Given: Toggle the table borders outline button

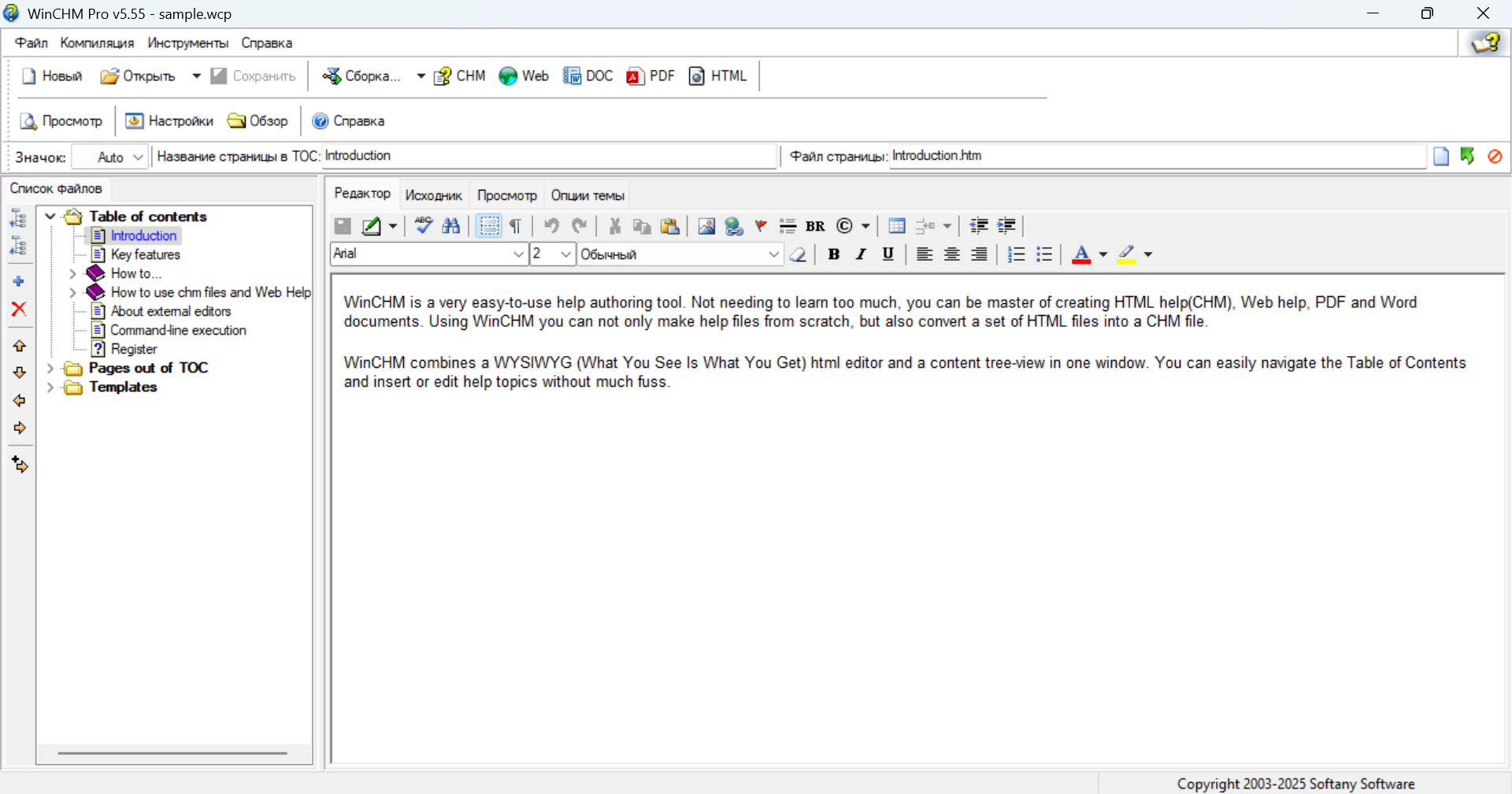Looking at the screenshot, I should click(x=489, y=226).
